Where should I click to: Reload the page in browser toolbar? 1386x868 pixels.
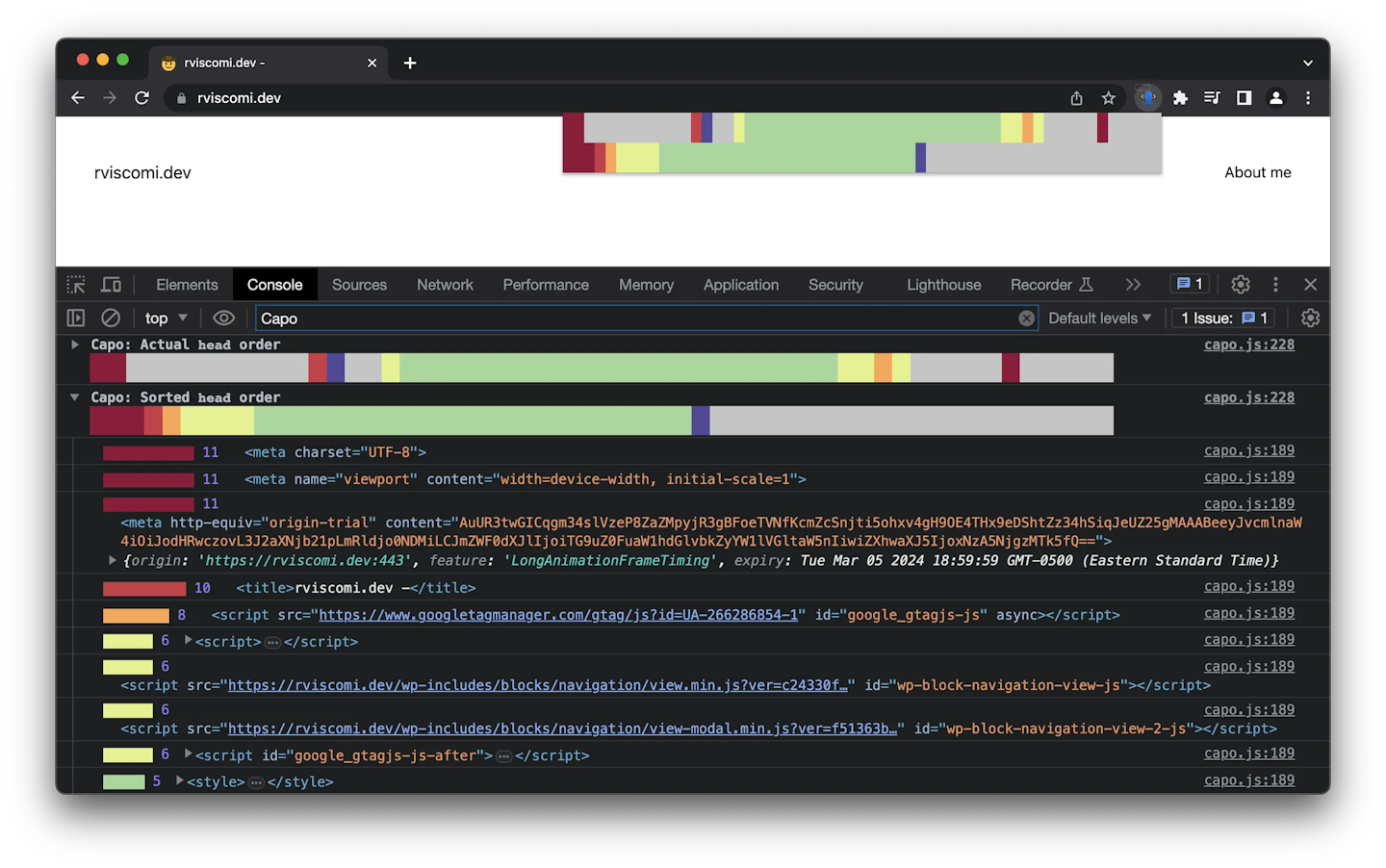(x=141, y=98)
